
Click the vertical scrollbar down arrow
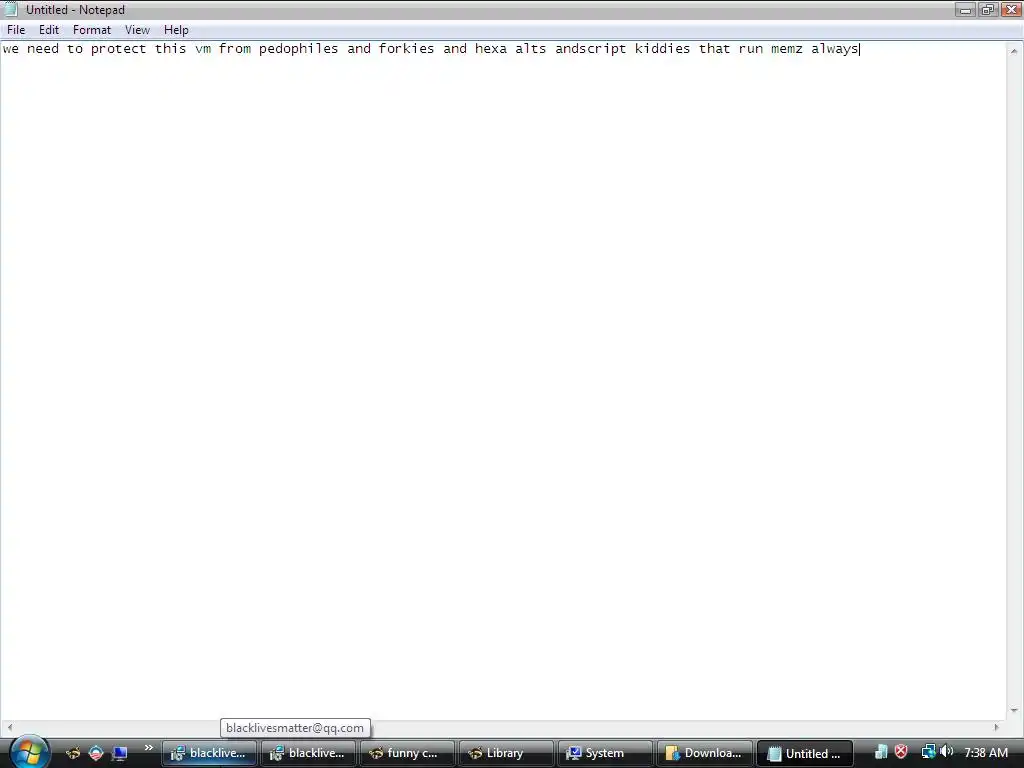pos(1014,711)
